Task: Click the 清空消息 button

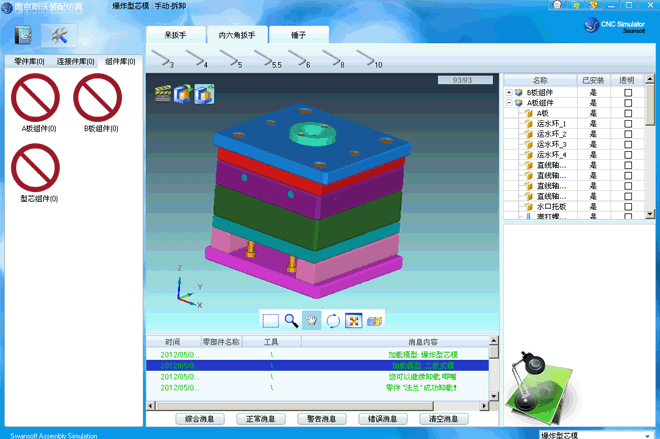Action: pos(444,419)
